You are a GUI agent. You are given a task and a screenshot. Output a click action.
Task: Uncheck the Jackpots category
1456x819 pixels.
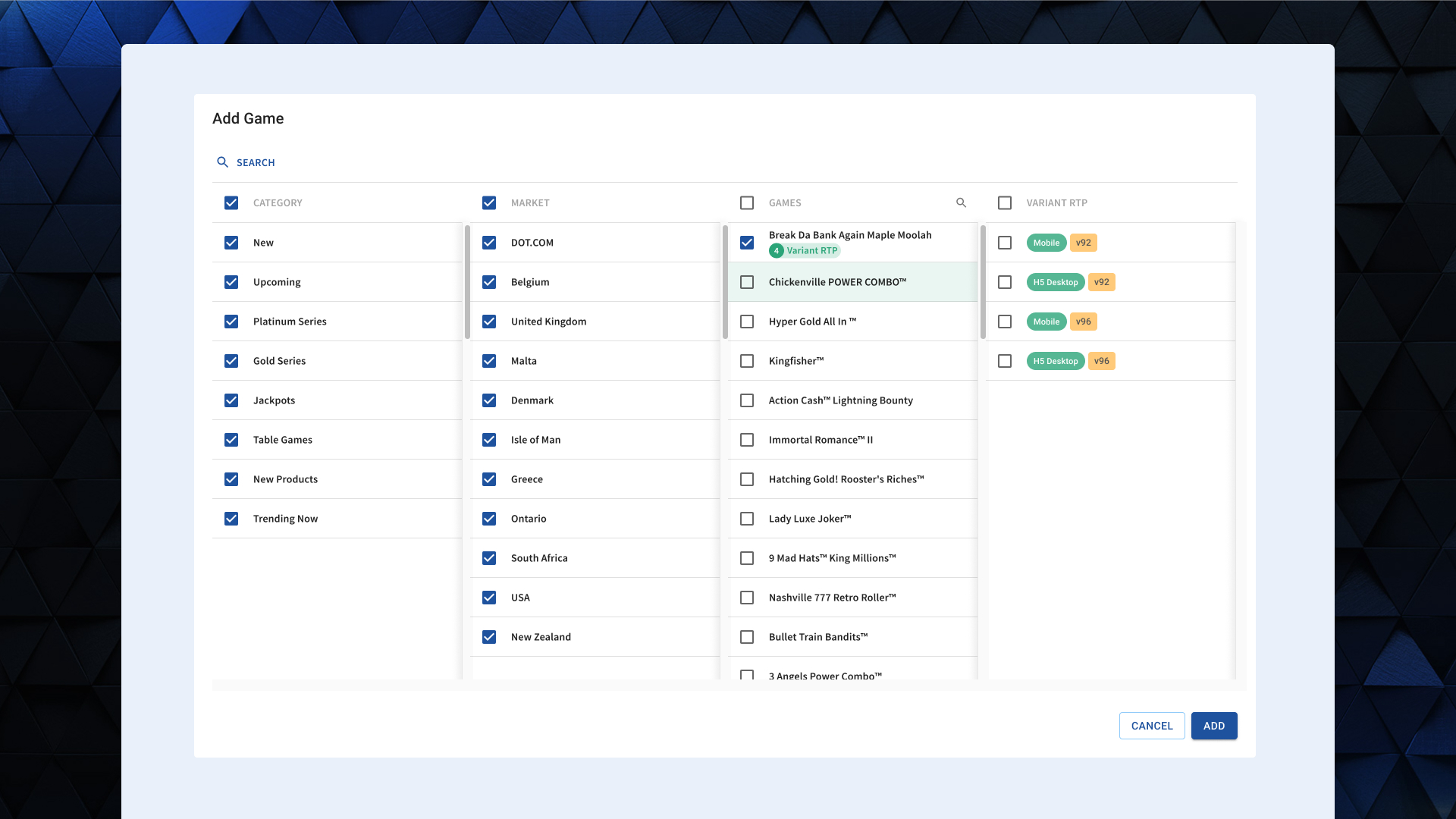231,400
